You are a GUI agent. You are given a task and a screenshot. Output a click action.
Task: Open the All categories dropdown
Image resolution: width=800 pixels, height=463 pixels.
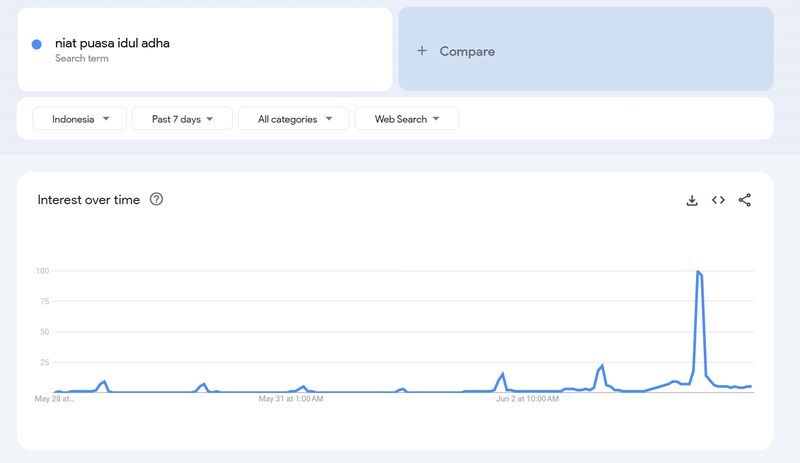tap(294, 119)
